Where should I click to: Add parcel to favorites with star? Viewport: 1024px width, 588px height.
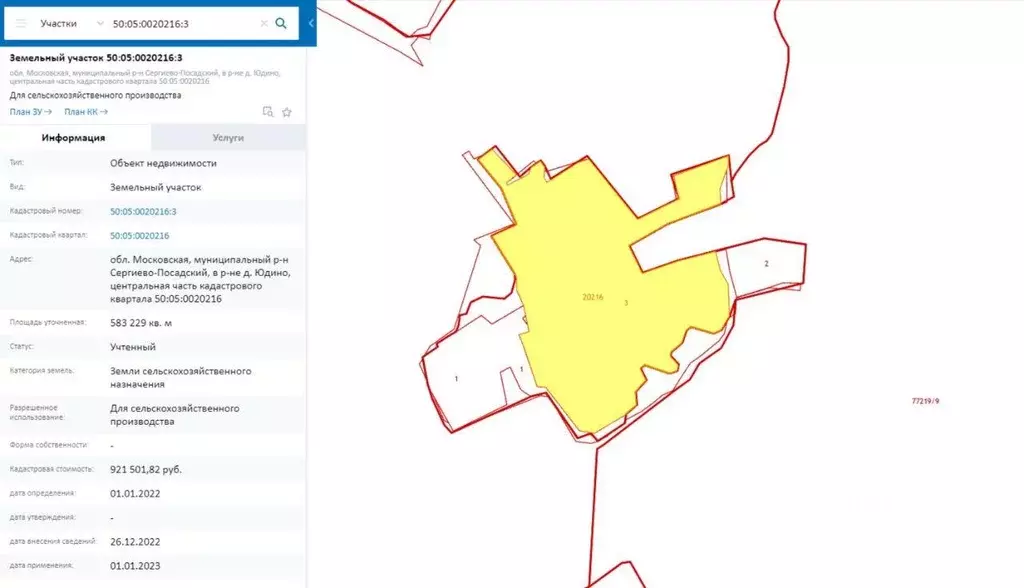click(x=287, y=112)
